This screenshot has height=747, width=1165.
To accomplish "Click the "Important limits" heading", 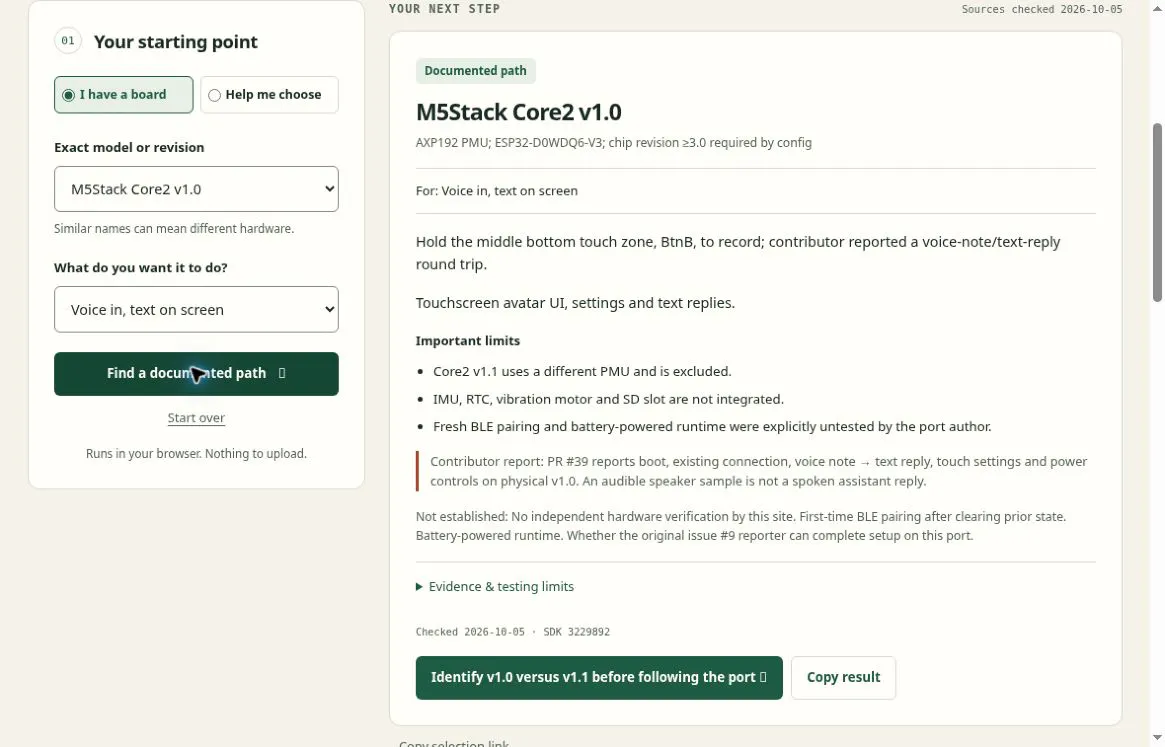I will click(468, 340).
